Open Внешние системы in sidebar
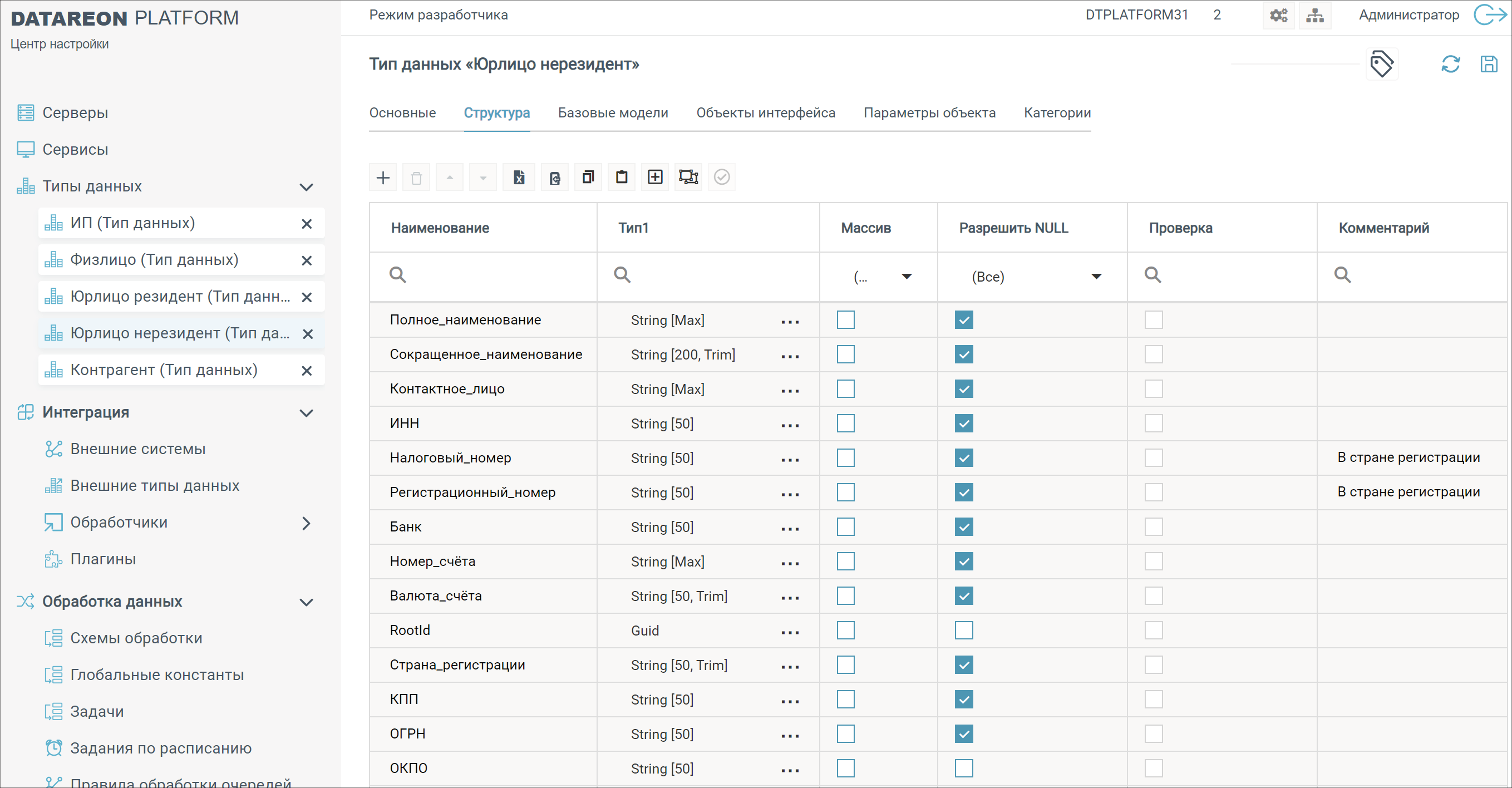The height and width of the screenshot is (788, 1512). (137, 449)
